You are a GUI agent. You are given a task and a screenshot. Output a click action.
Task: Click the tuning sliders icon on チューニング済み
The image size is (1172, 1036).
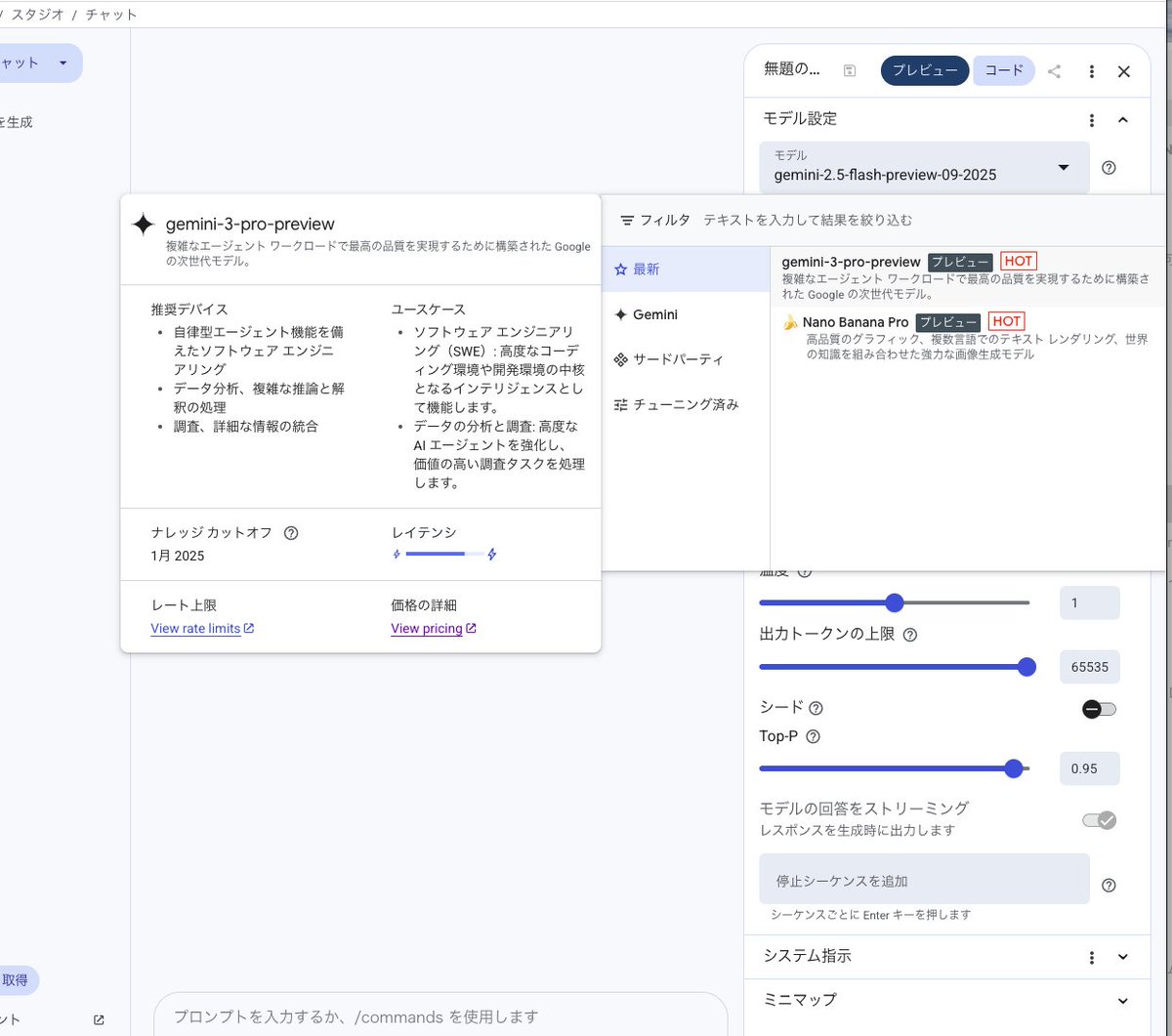click(x=620, y=404)
